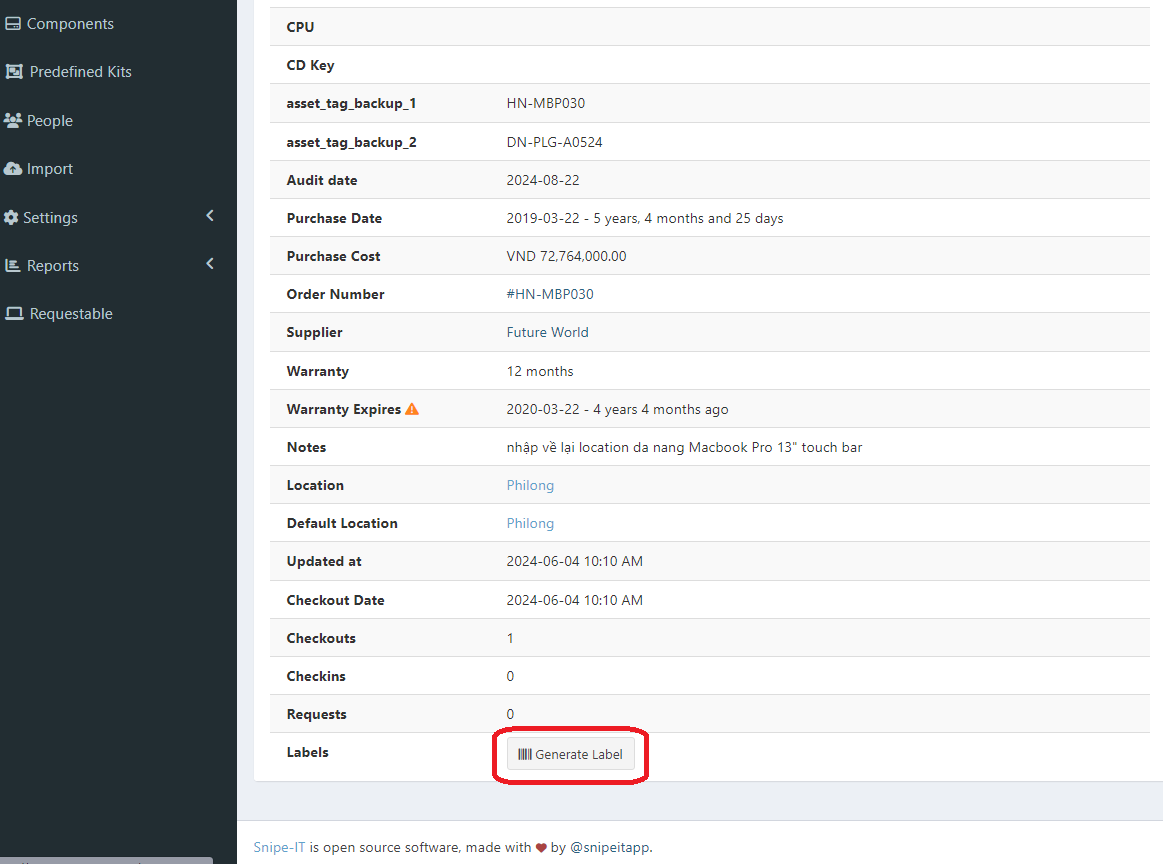Click the Settings gear icon
The height and width of the screenshot is (864, 1163).
coord(12,218)
